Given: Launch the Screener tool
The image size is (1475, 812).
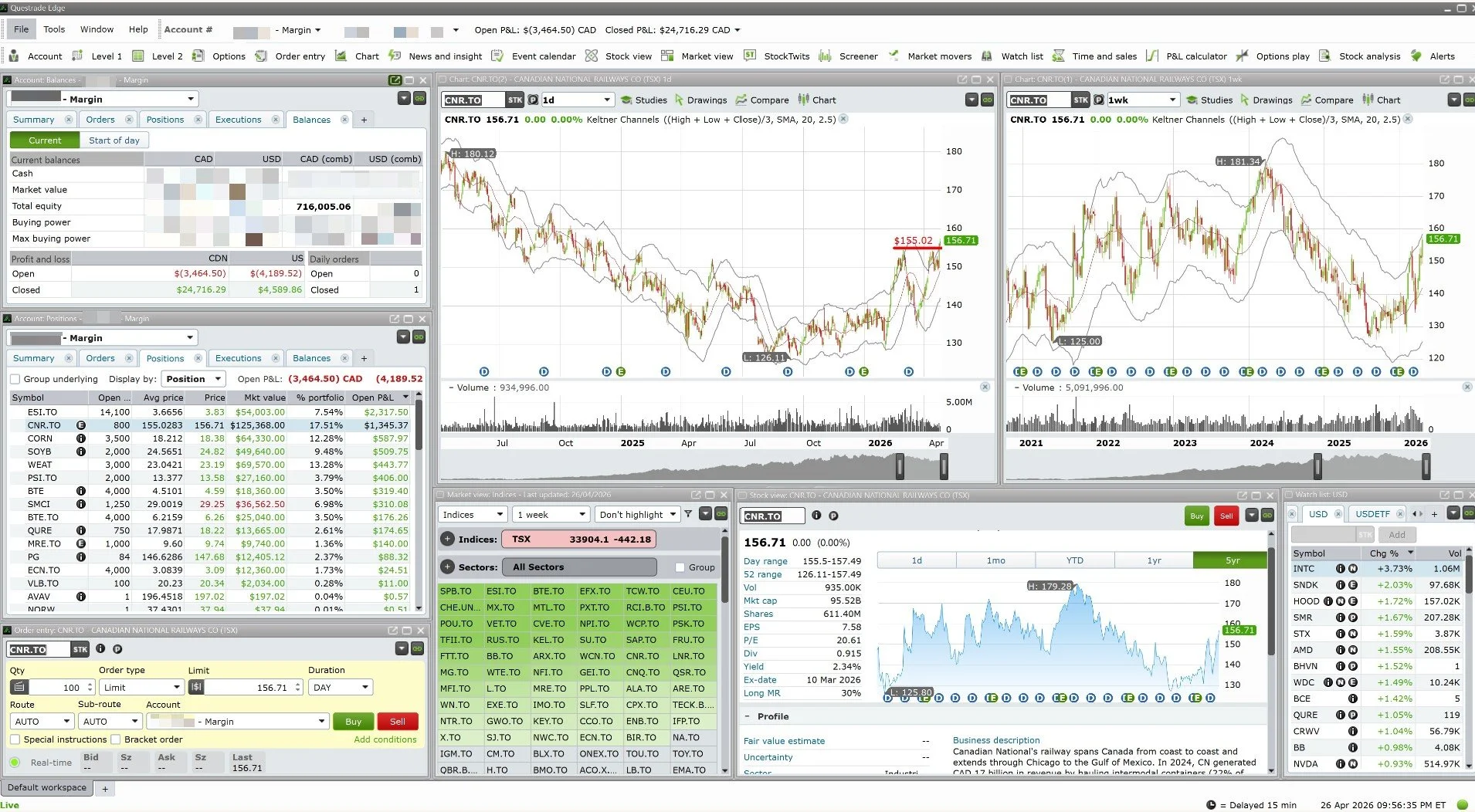Looking at the screenshot, I should [x=848, y=56].
